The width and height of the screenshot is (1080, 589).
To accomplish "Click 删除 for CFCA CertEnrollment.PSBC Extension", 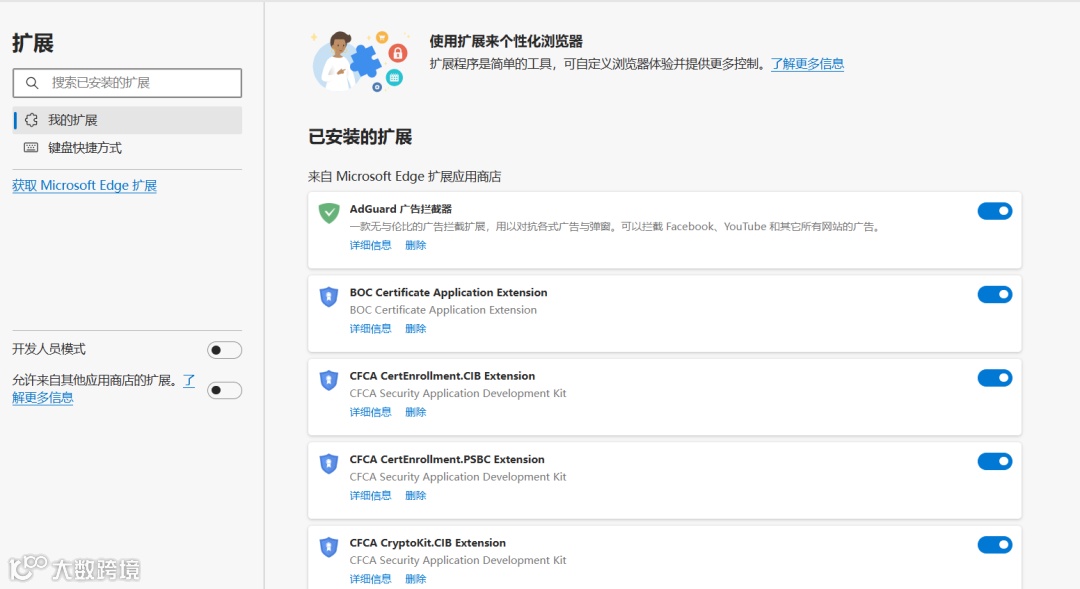I will pyautogui.click(x=415, y=495).
